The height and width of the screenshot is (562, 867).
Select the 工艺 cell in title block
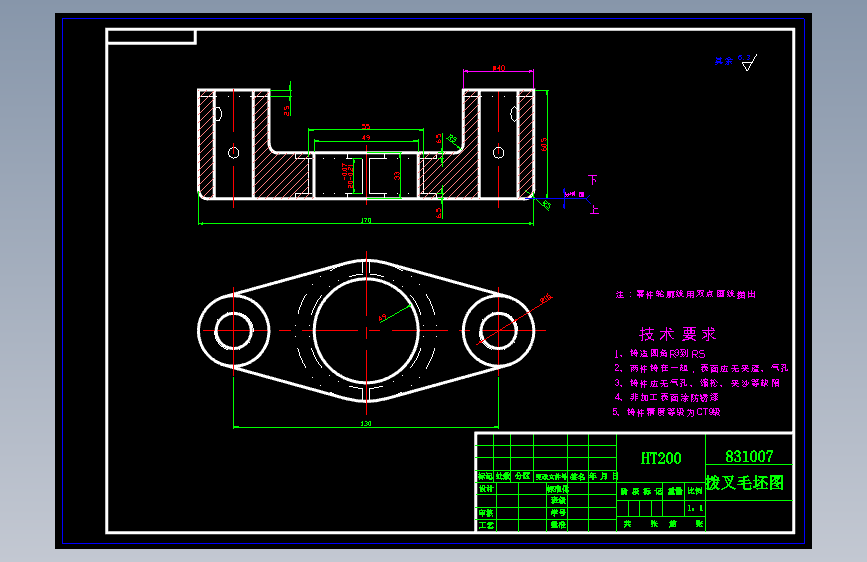tap(486, 525)
